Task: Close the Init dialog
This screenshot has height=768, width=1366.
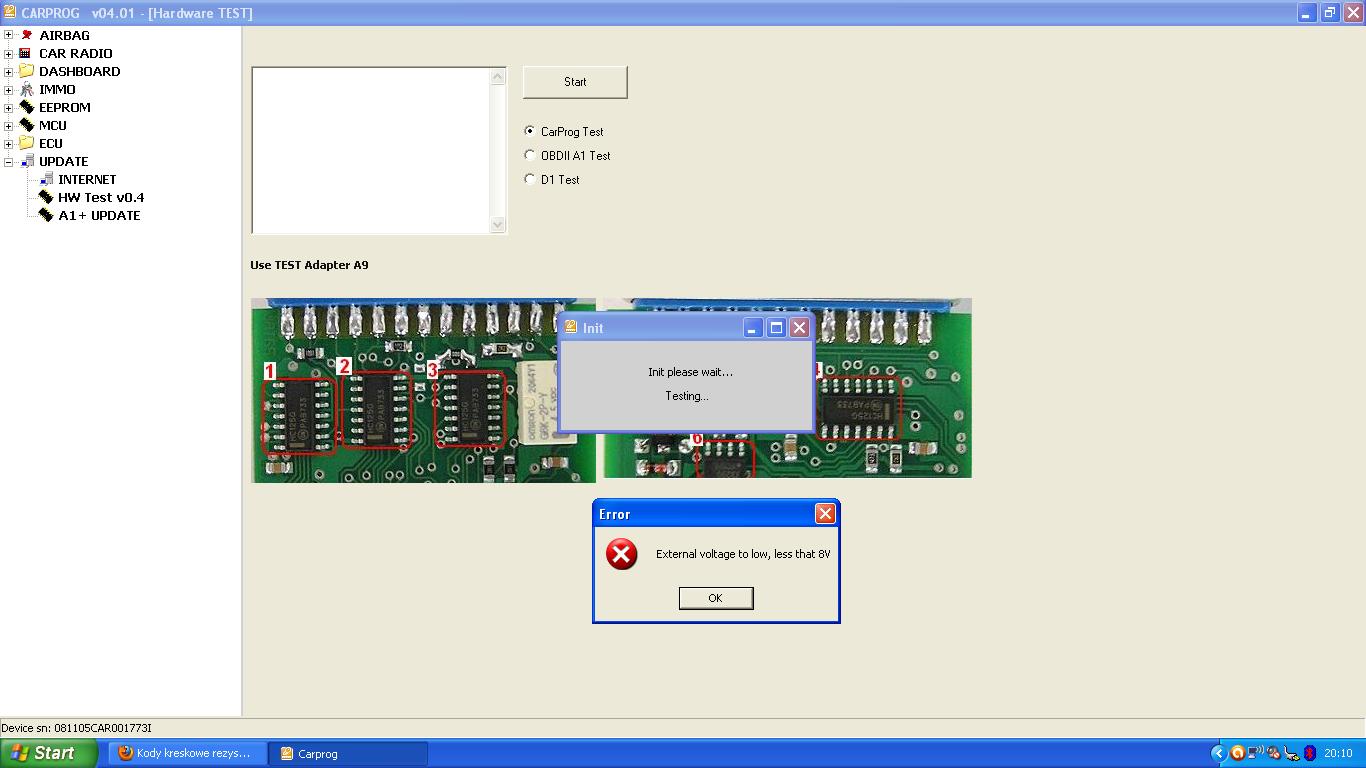Action: (799, 327)
